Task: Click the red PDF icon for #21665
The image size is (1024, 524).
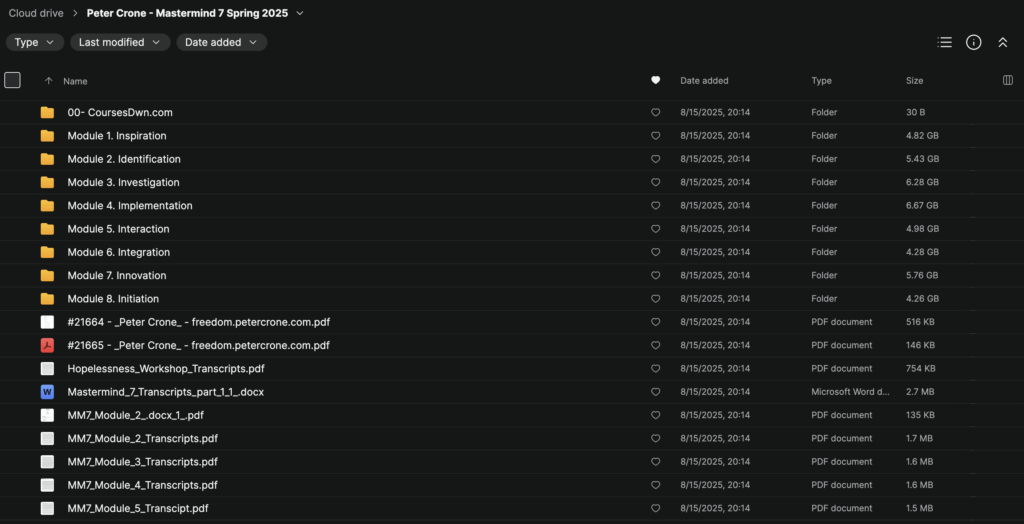Action: pos(47,345)
